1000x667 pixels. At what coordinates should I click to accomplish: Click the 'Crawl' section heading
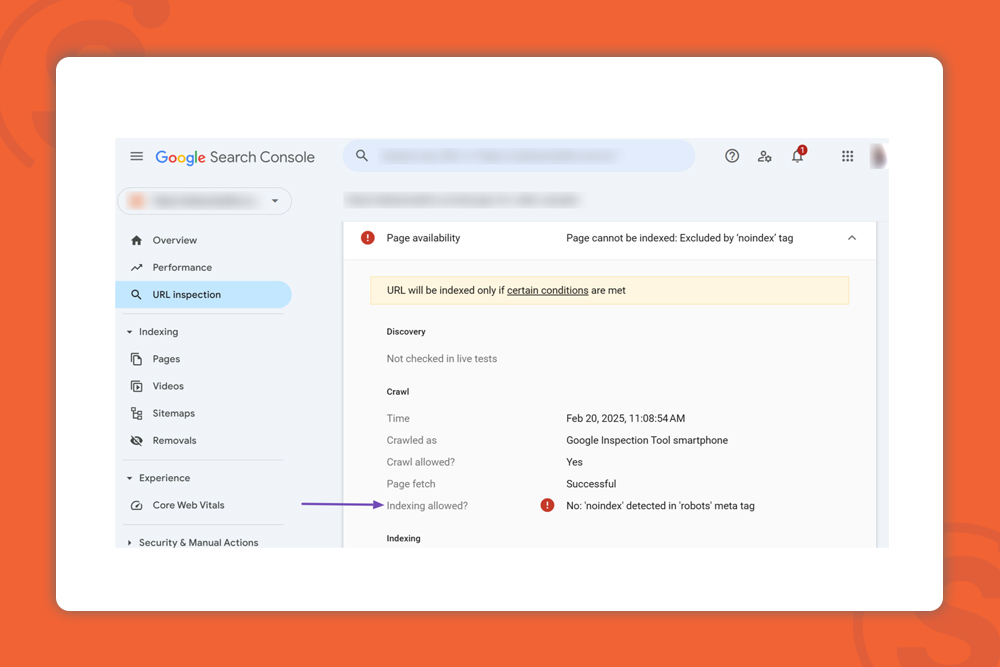pos(397,392)
